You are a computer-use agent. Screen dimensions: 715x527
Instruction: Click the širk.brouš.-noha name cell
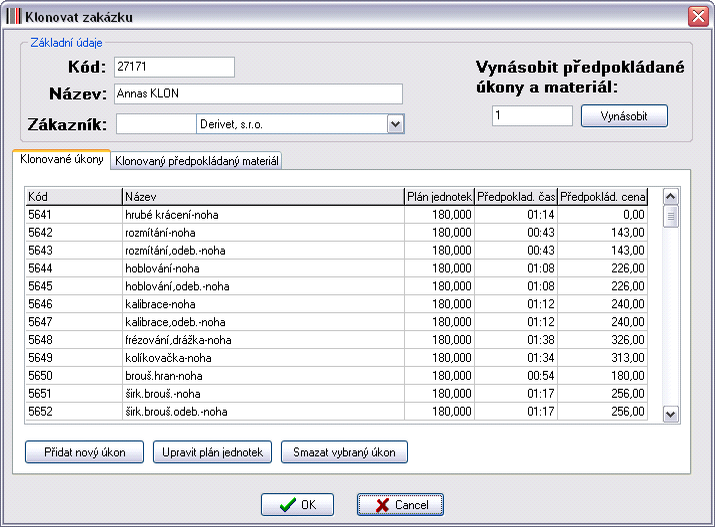click(264, 394)
